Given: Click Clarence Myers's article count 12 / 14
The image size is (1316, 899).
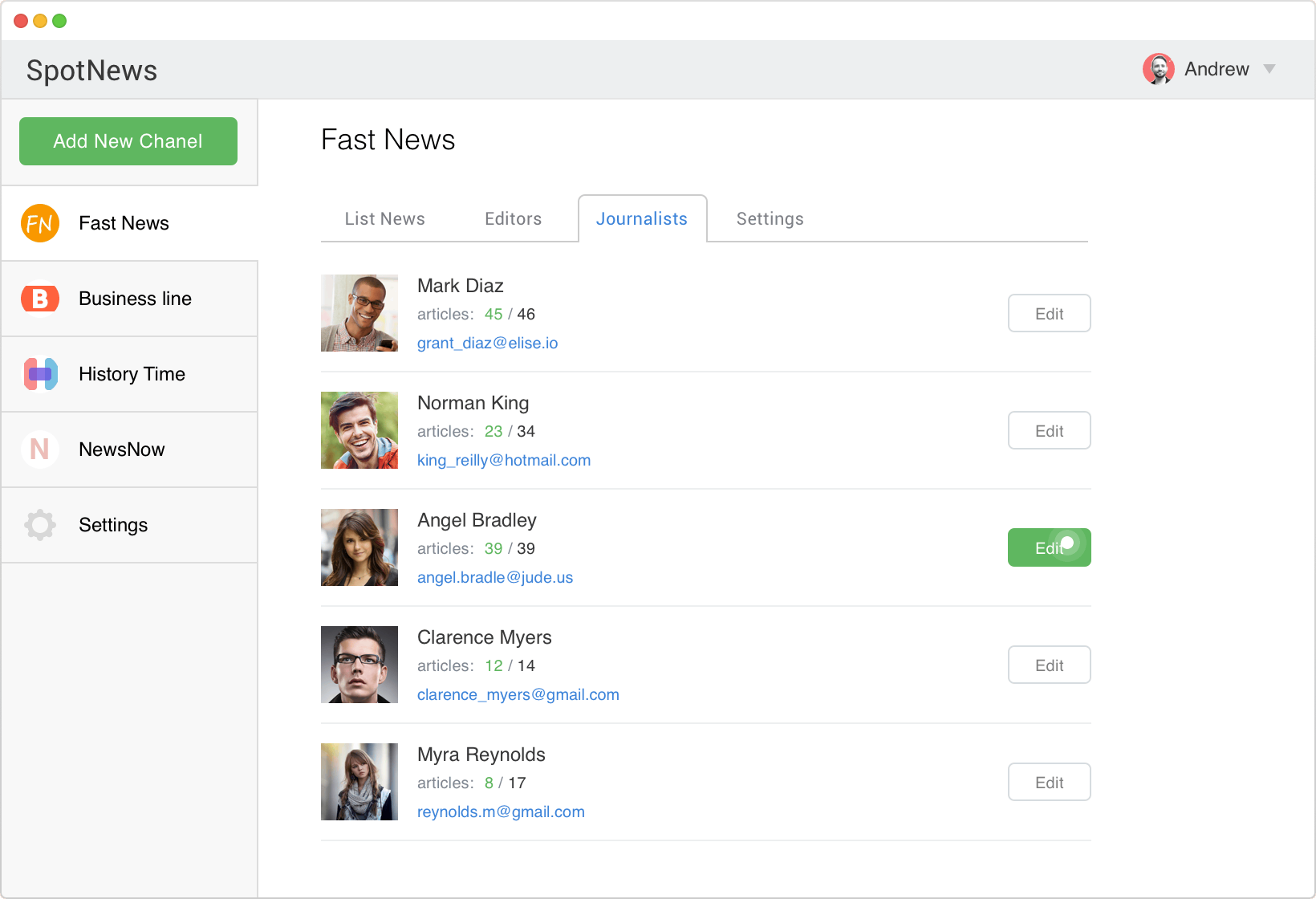Looking at the screenshot, I should pyautogui.click(x=510, y=665).
